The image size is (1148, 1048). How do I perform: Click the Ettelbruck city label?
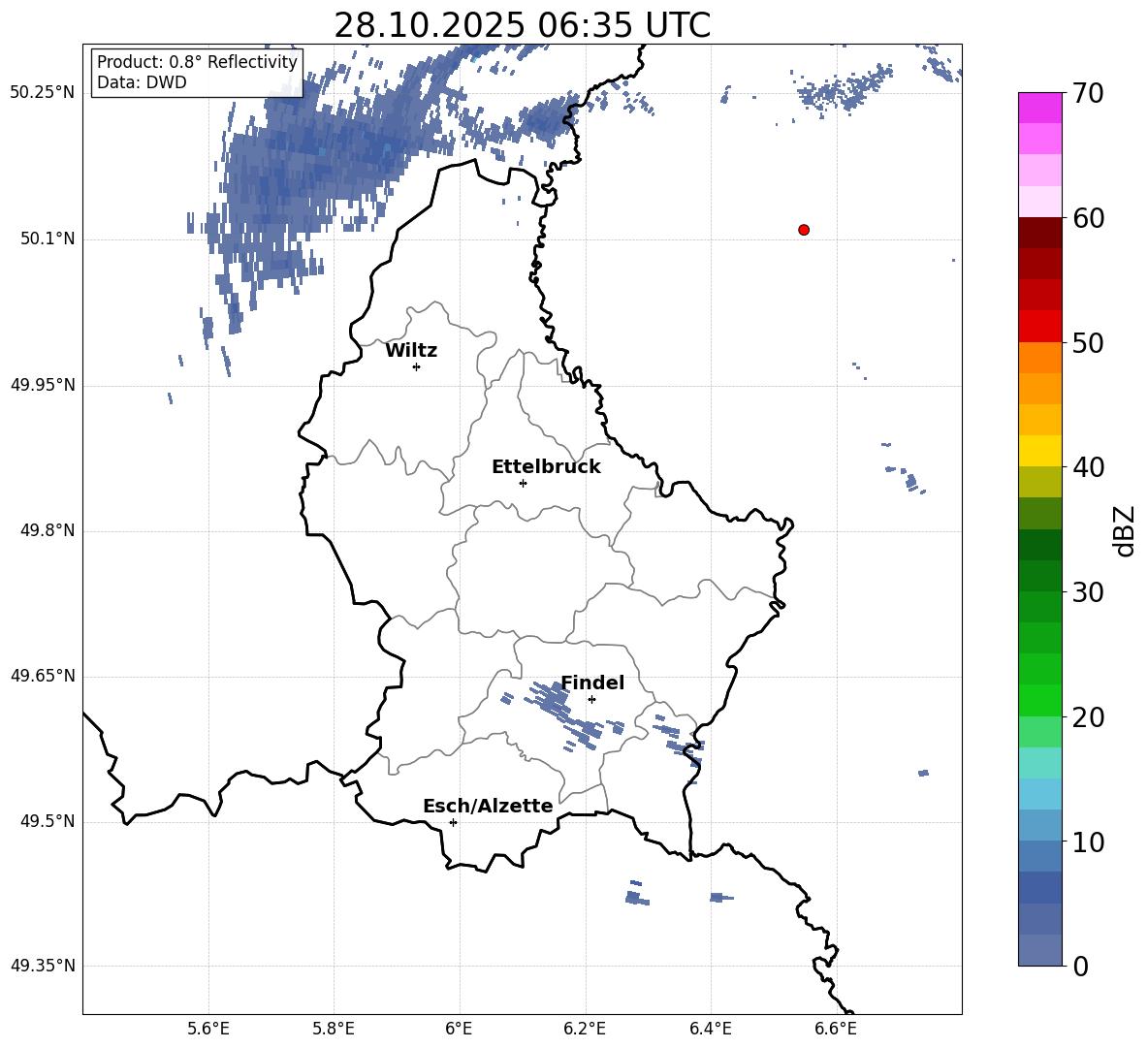[x=546, y=467]
